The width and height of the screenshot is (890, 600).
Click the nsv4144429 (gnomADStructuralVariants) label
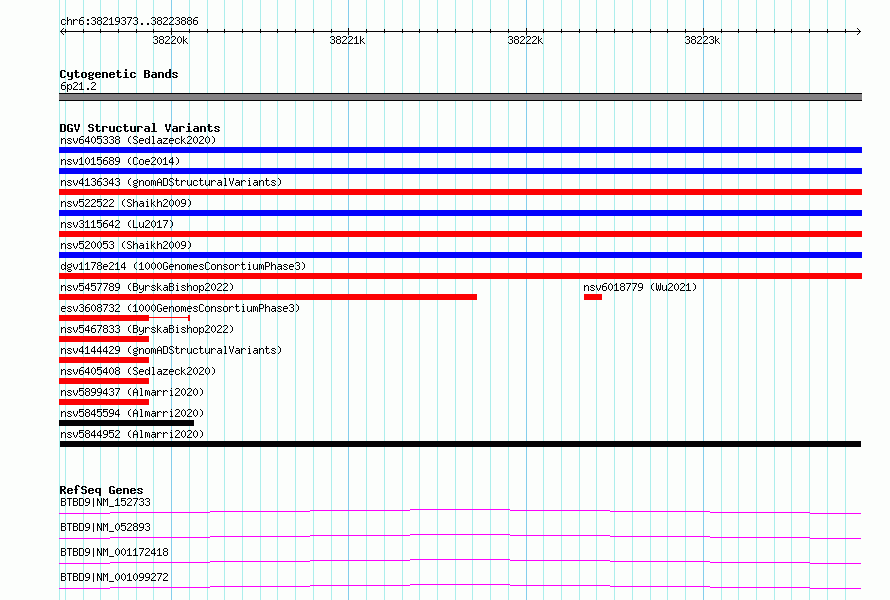pyautogui.click(x=171, y=350)
